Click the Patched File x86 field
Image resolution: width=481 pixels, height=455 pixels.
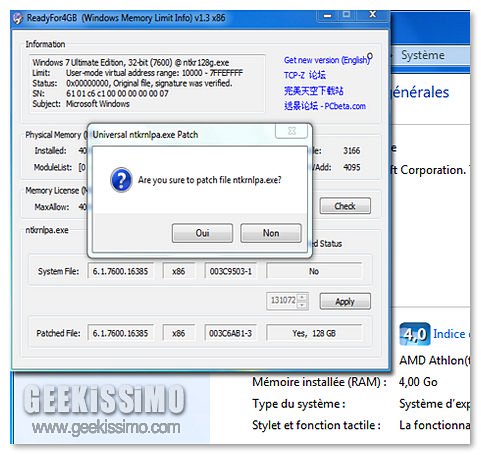coord(178,333)
